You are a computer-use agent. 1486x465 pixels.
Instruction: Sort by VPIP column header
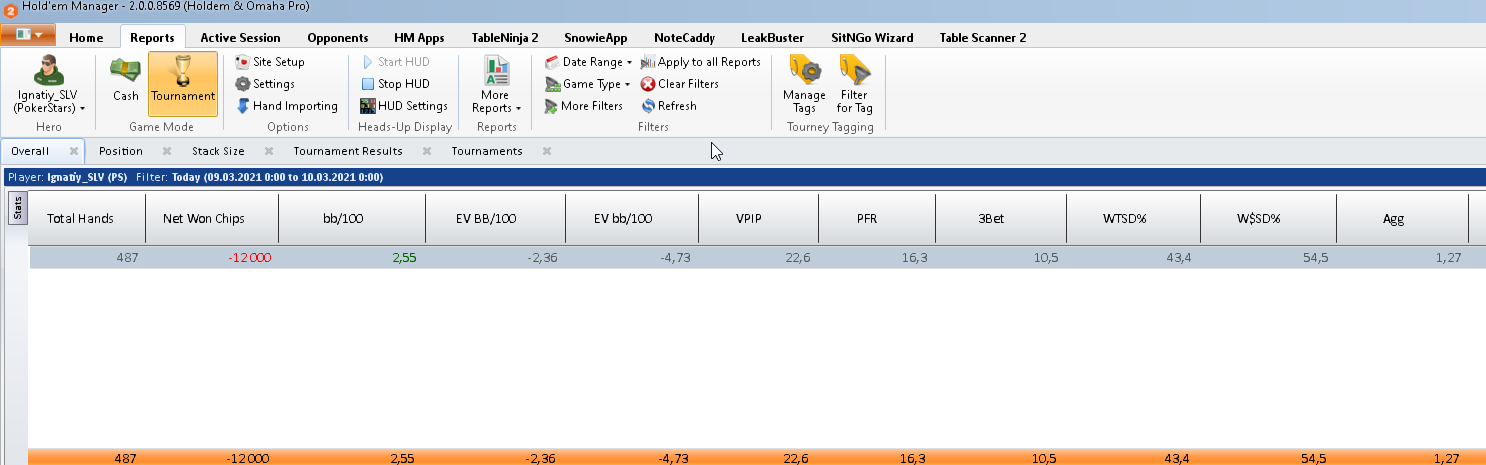point(757,218)
